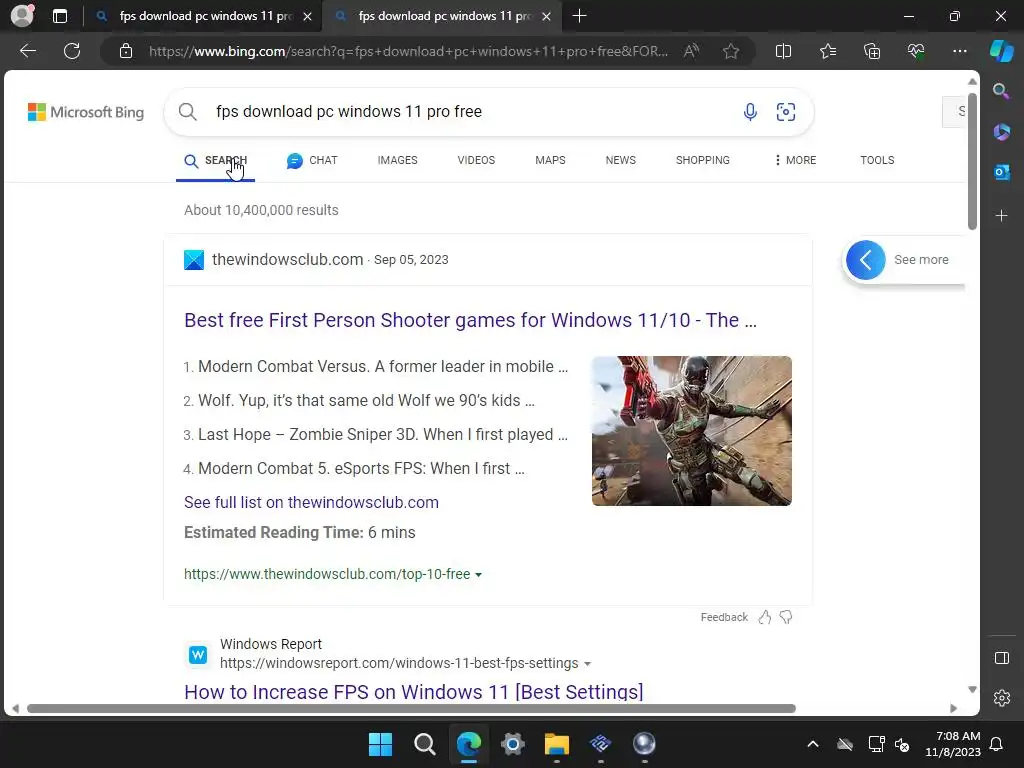Dislike the result with thumbs down
The width and height of the screenshot is (1024, 768).
tap(786, 617)
